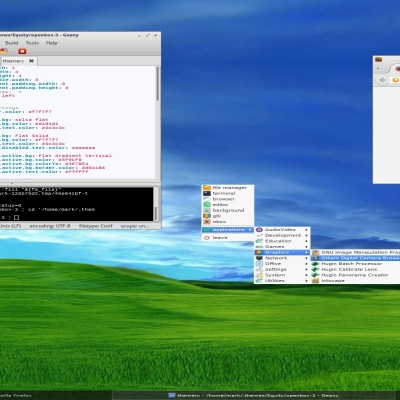
Task: Click the Geany terminal pane scrollbar
Action: [x=155, y=204]
